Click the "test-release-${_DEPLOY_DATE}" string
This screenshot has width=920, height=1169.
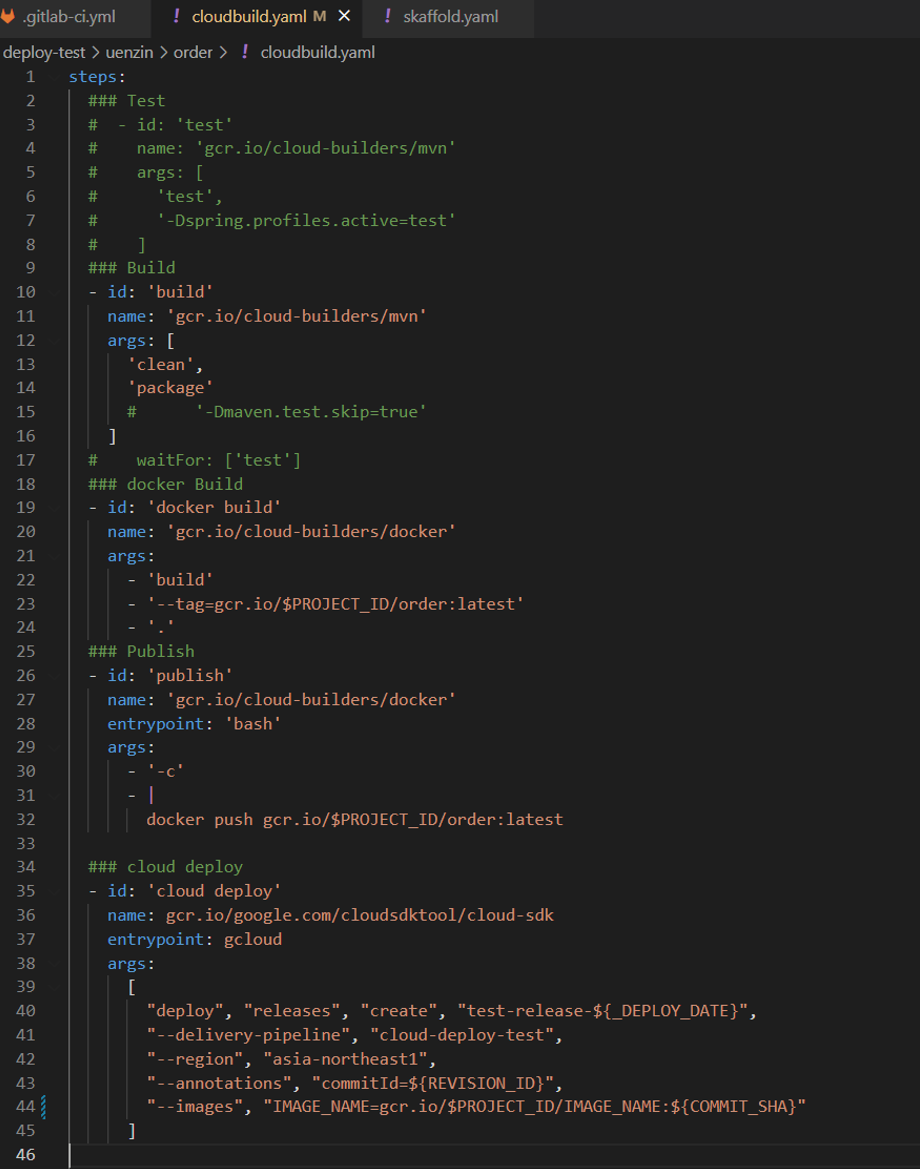[602, 1011]
